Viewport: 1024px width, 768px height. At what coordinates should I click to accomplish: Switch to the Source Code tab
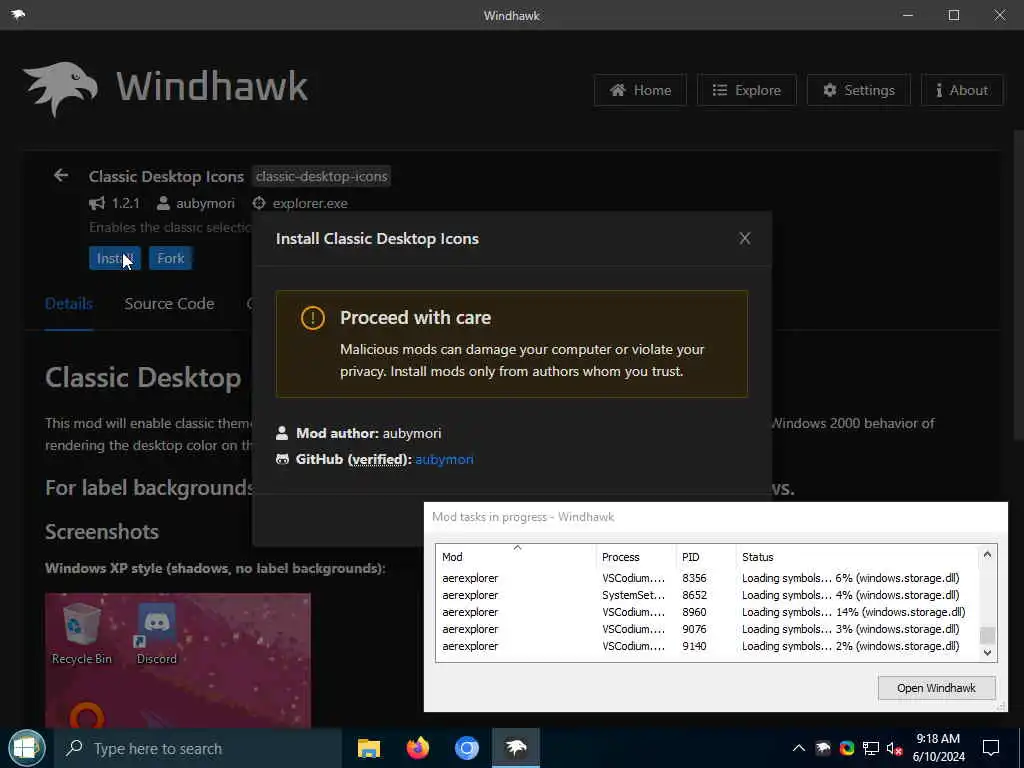coord(169,304)
